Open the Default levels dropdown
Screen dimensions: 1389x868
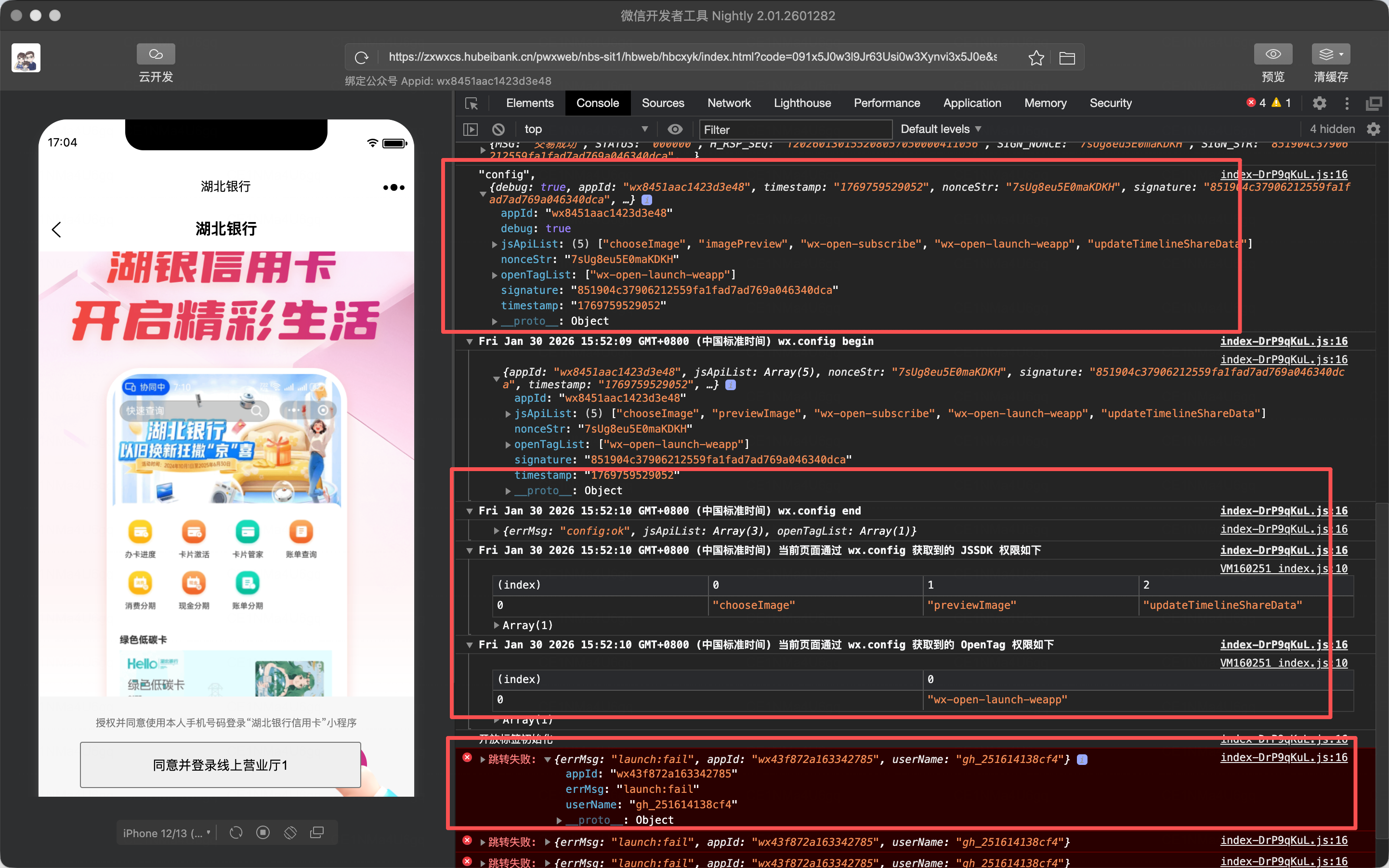[x=940, y=129]
